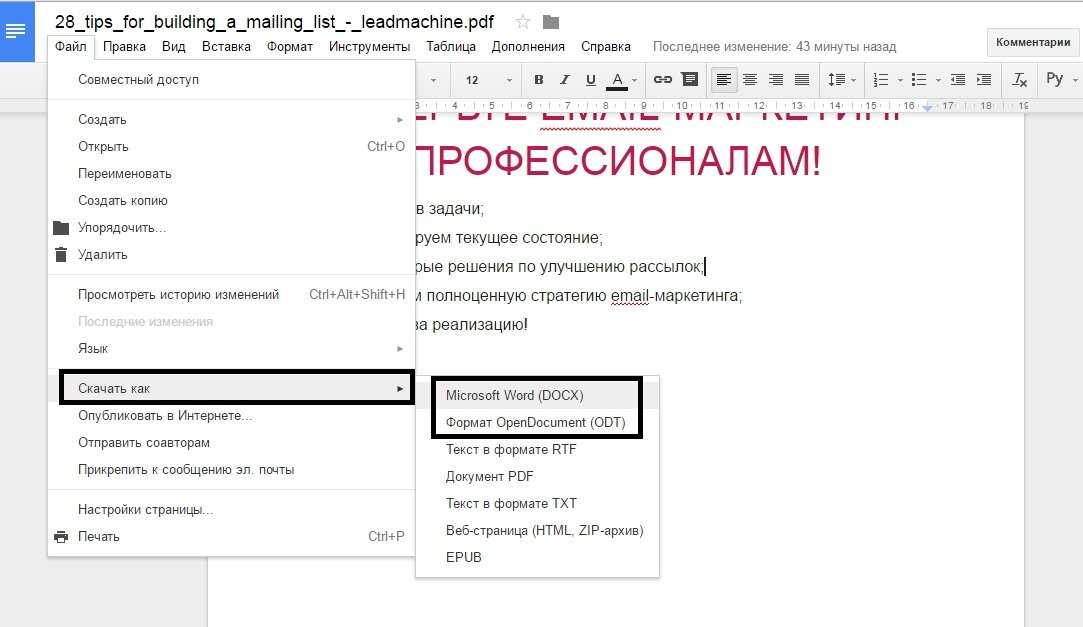
Task: Toggle bold formatting
Action: (539, 79)
